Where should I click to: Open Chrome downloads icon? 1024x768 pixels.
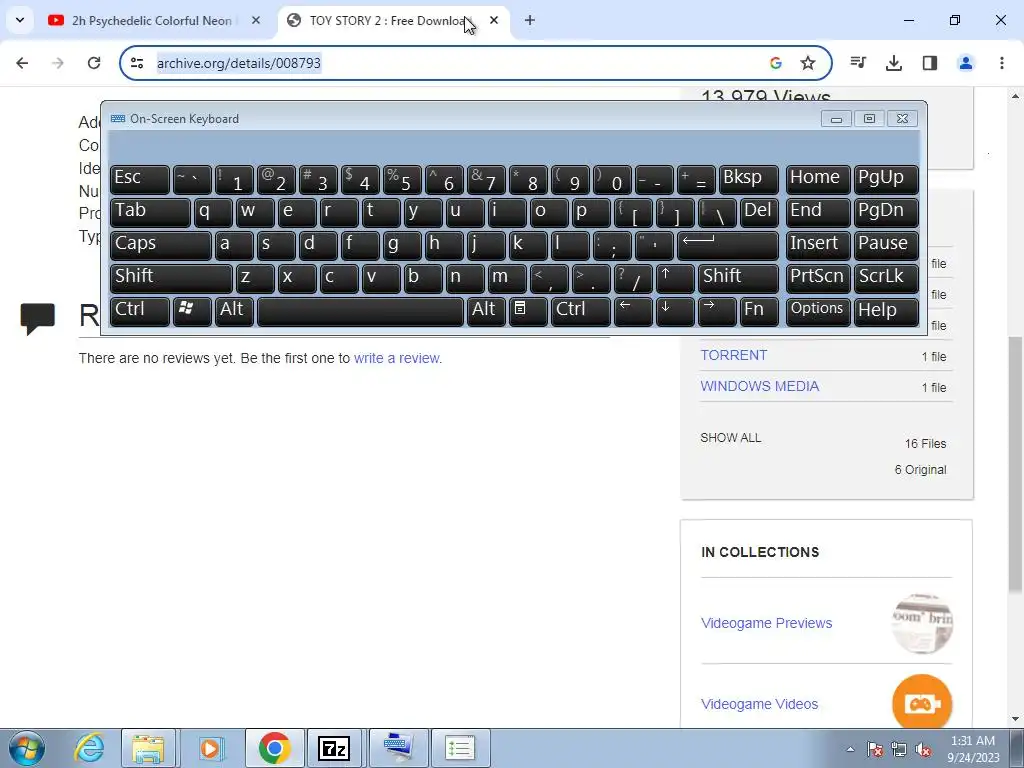(894, 63)
